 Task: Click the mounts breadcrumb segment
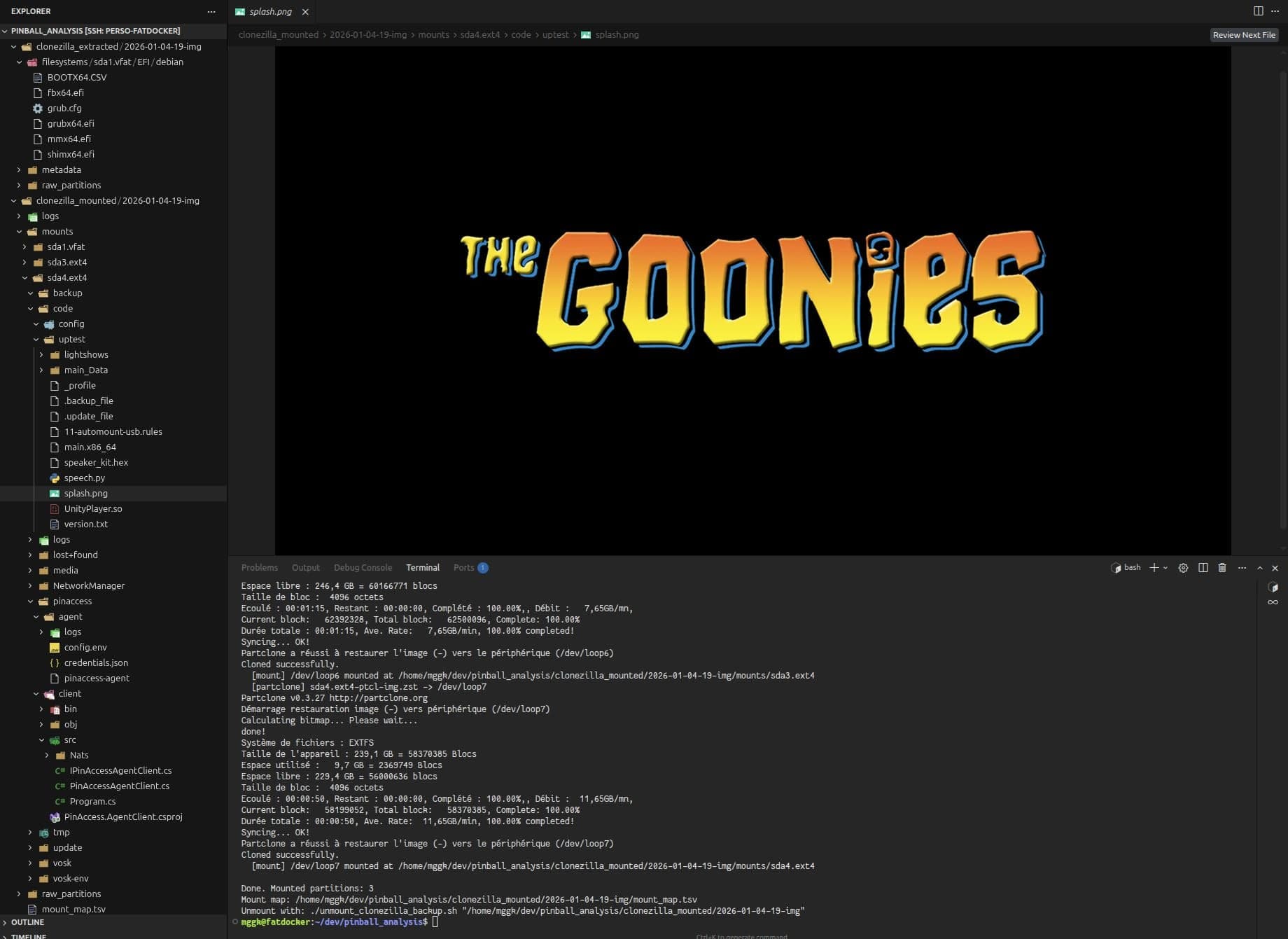(x=433, y=35)
